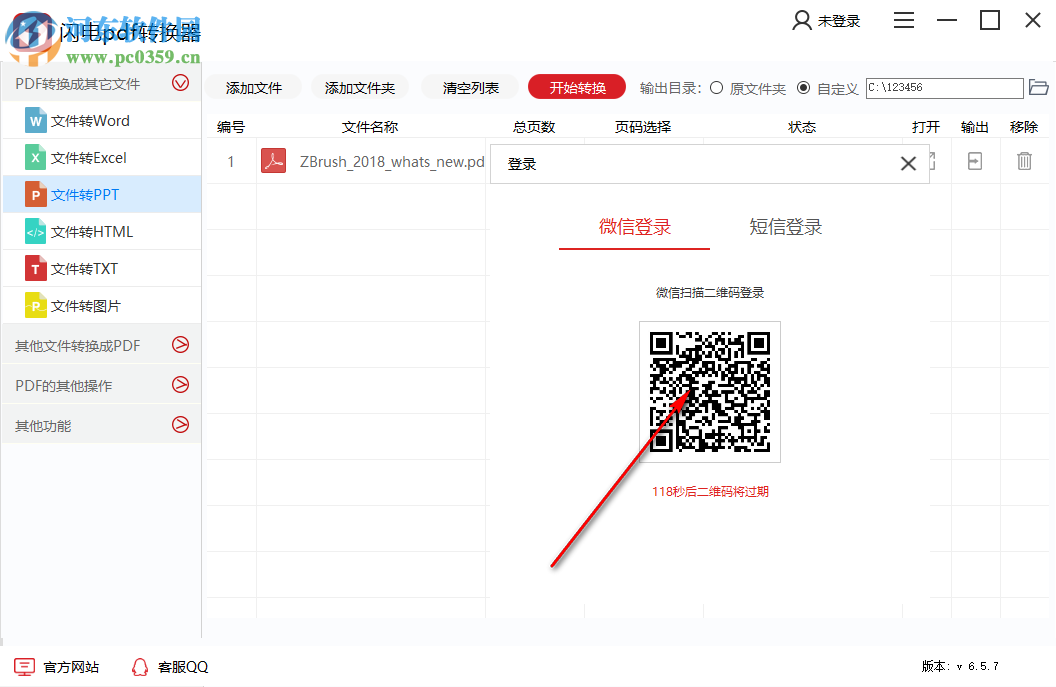Contact support via 客服QQ
1056x687 pixels.
click(183, 667)
